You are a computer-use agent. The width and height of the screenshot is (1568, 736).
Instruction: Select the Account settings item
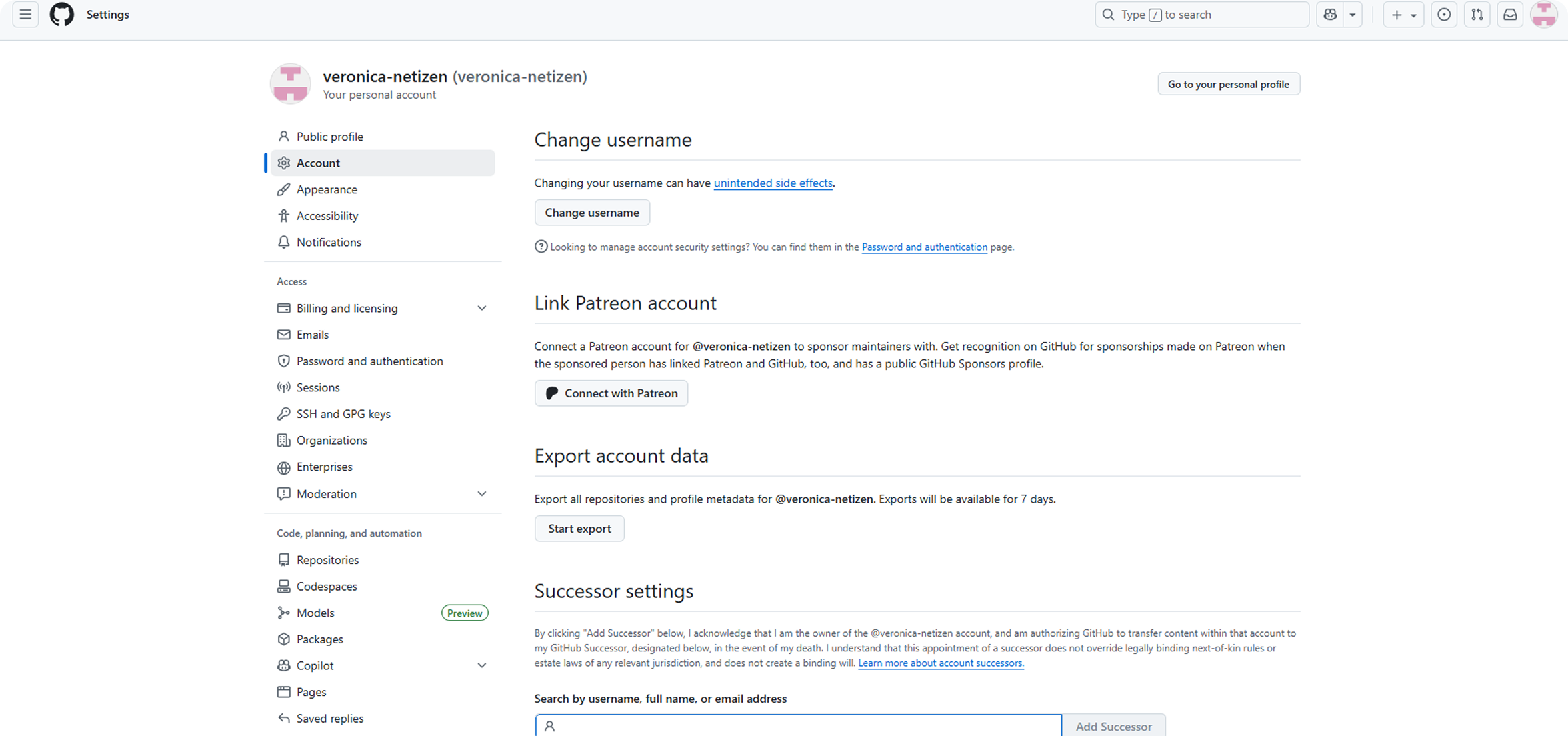(x=383, y=163)
